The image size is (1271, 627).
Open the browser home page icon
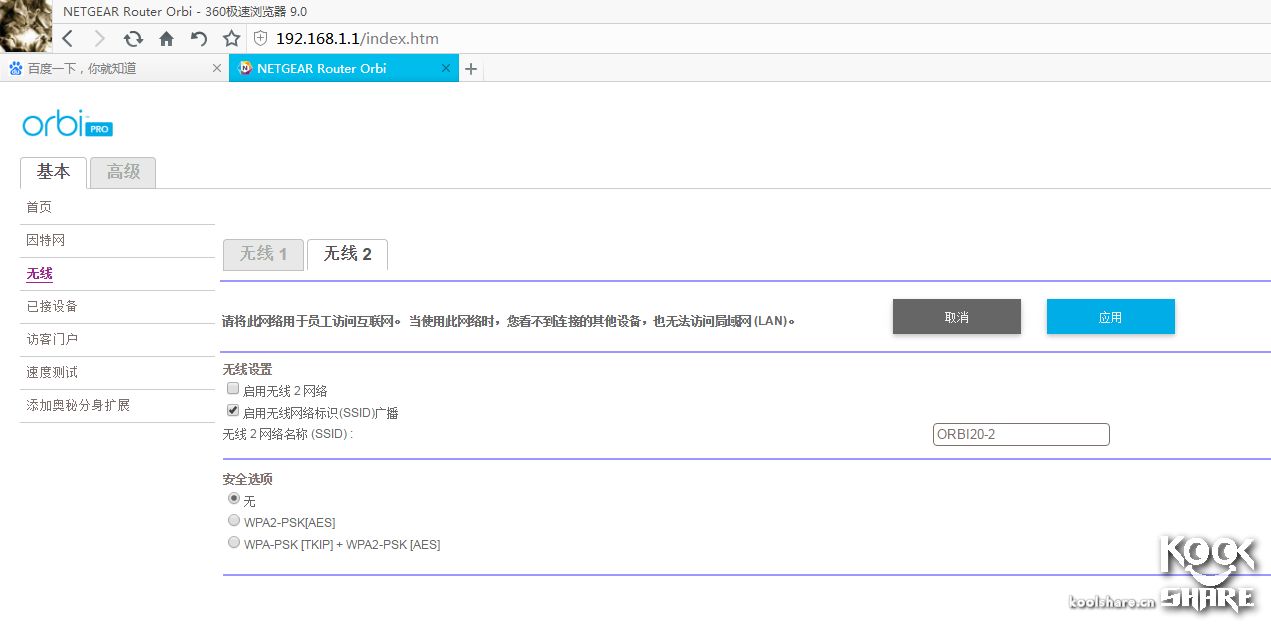click(x=166, y=39)
